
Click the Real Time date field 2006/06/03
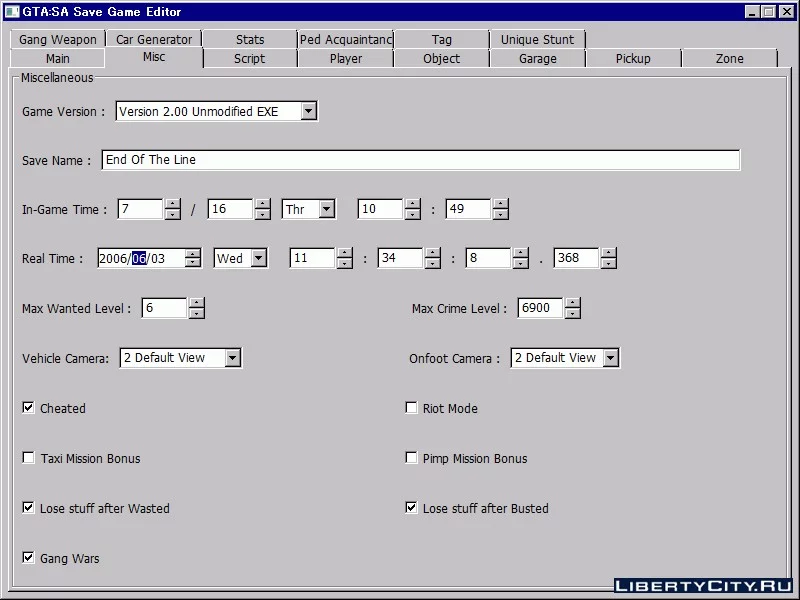tap(141, 258)
